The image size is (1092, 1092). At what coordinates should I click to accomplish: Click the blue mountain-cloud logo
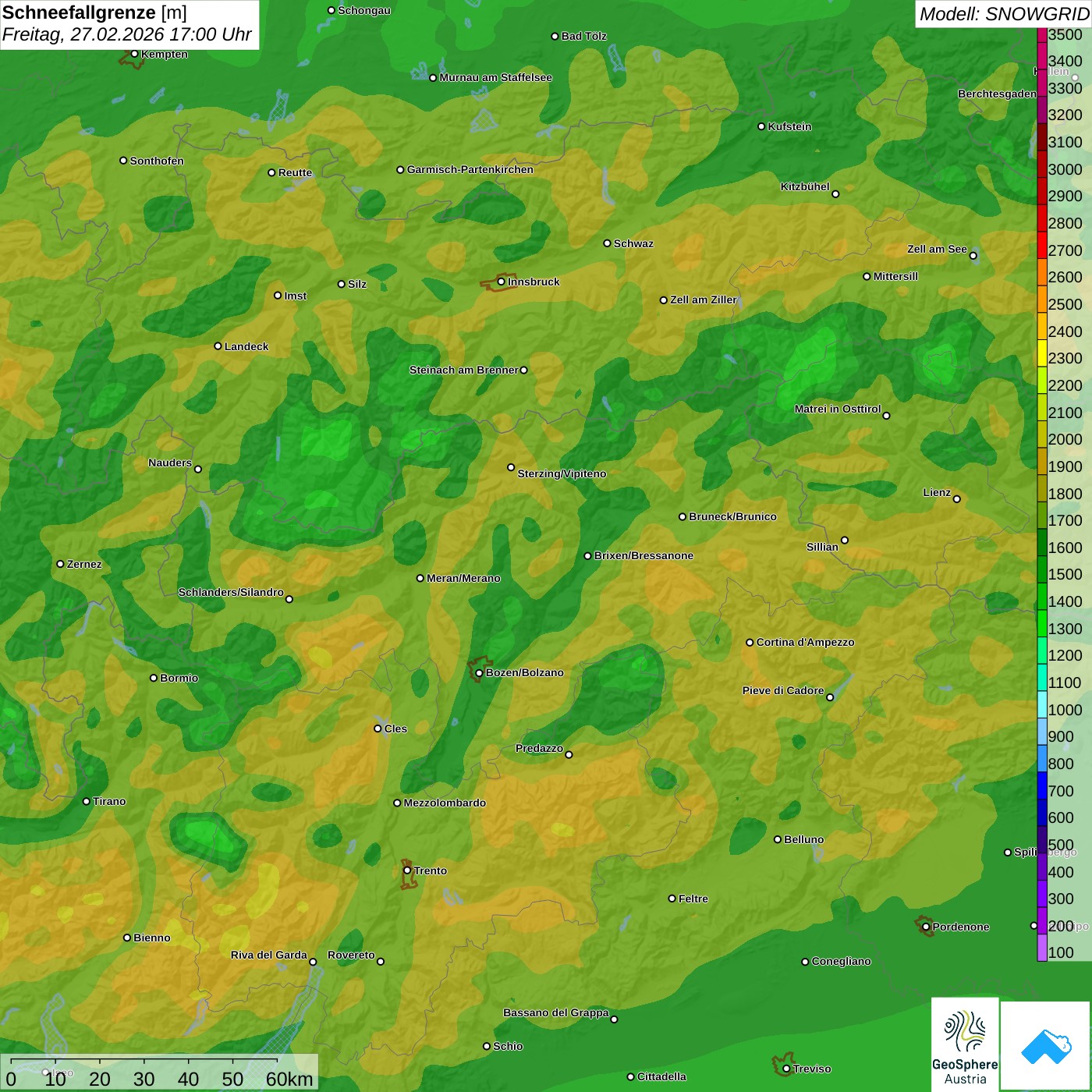tap(1046, 1046)
